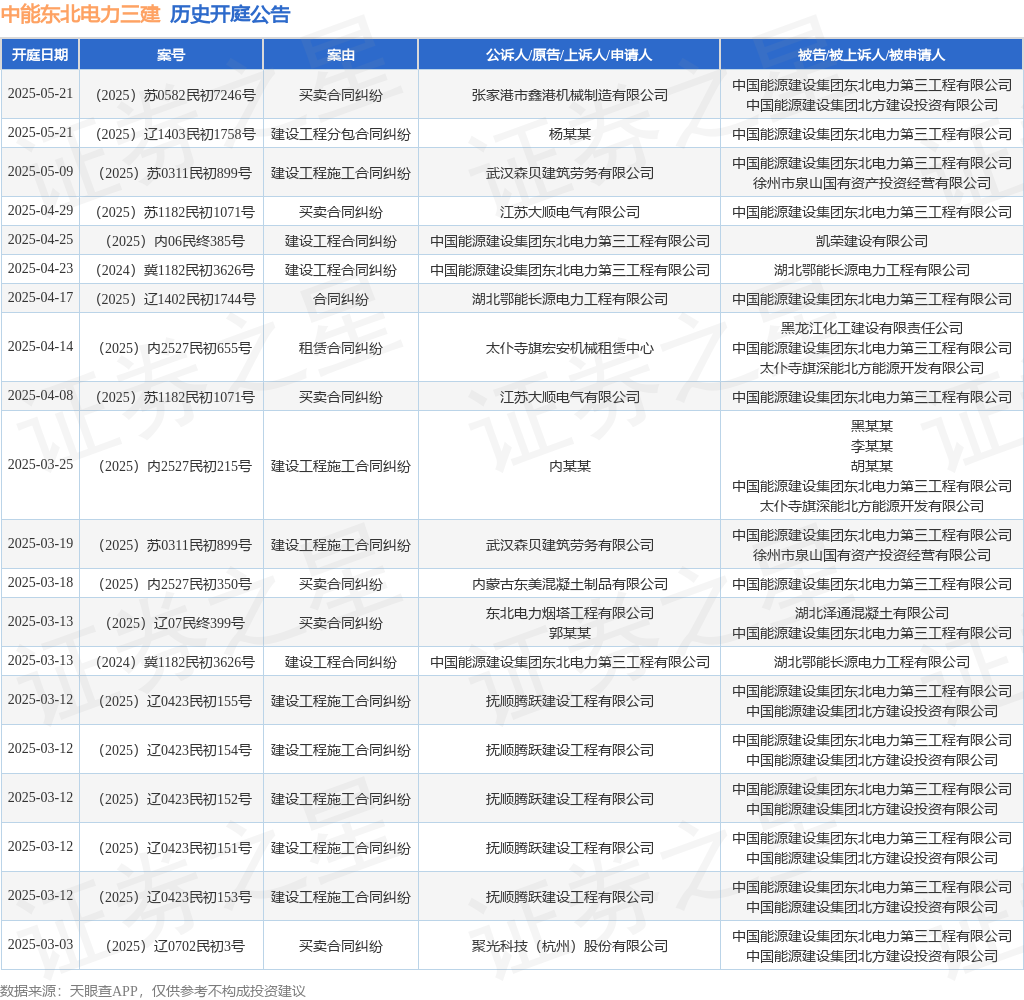This screenshot has width=1024, height=1000.
Task: Select the 历史开庭公告 heading
Action: (x=230, y=14)
